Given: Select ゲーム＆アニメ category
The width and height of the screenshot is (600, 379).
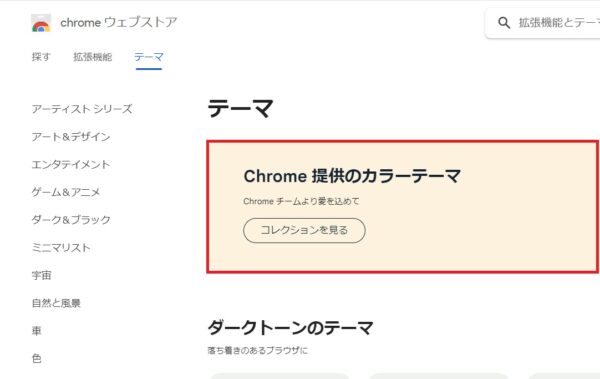Looking at the screenshot, I should [x=66, y=192].
